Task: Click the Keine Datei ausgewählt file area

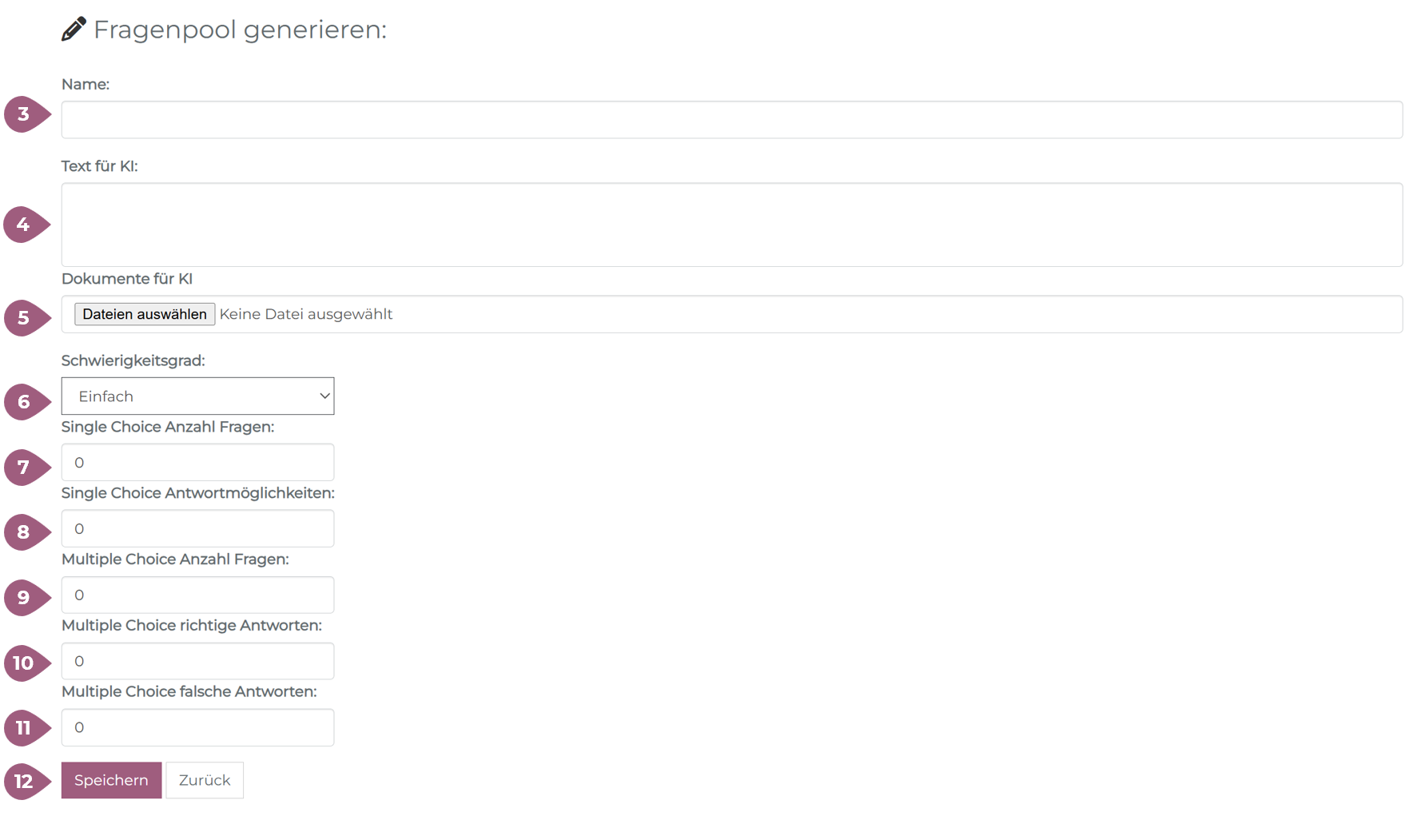Action: point(306,314)
